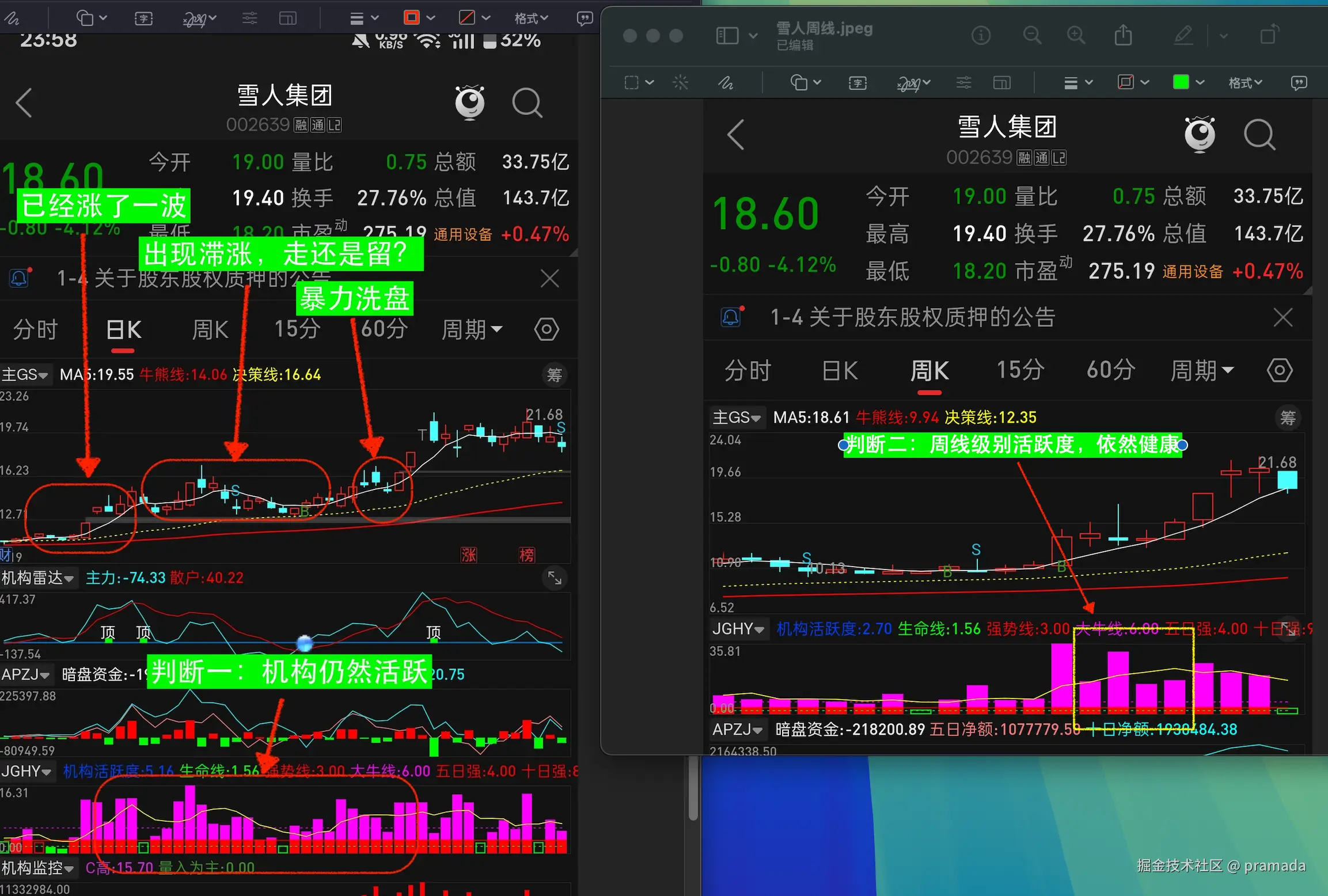Screen dimensions: 1328x896
Task: Toggle the target overlay icon beside 周期
Action: [1280, 370]
